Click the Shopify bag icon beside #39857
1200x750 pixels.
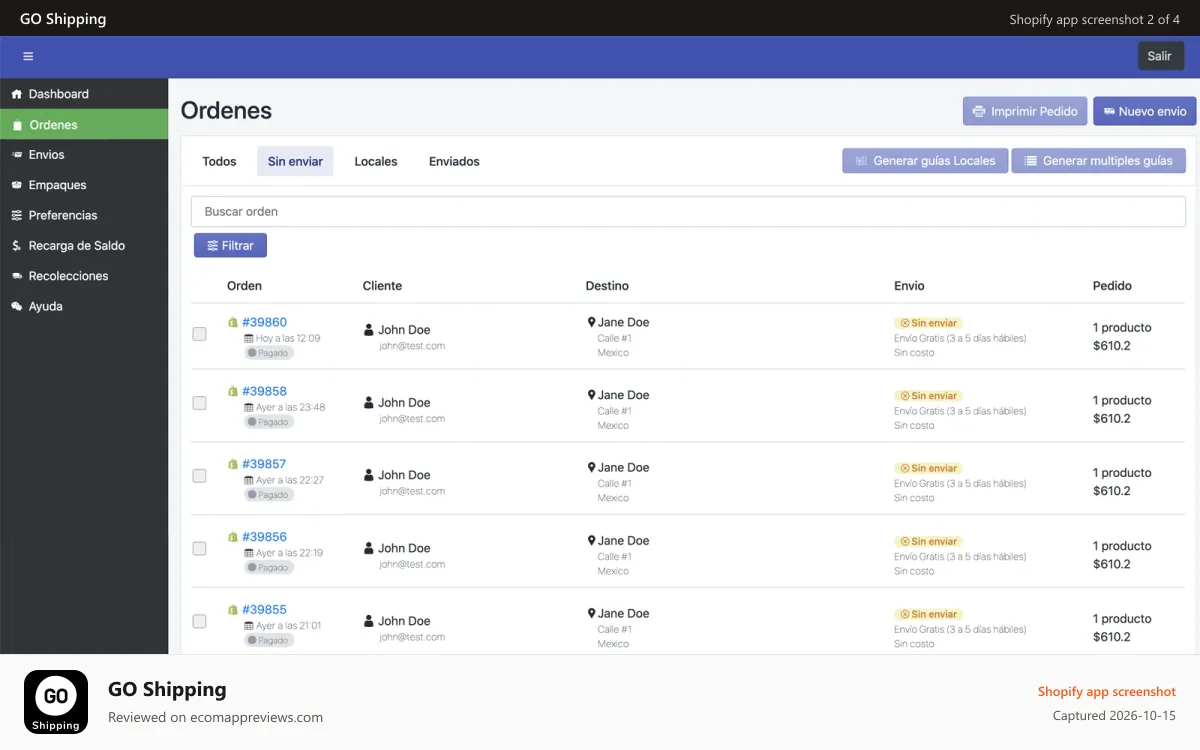tap(233, 464)
